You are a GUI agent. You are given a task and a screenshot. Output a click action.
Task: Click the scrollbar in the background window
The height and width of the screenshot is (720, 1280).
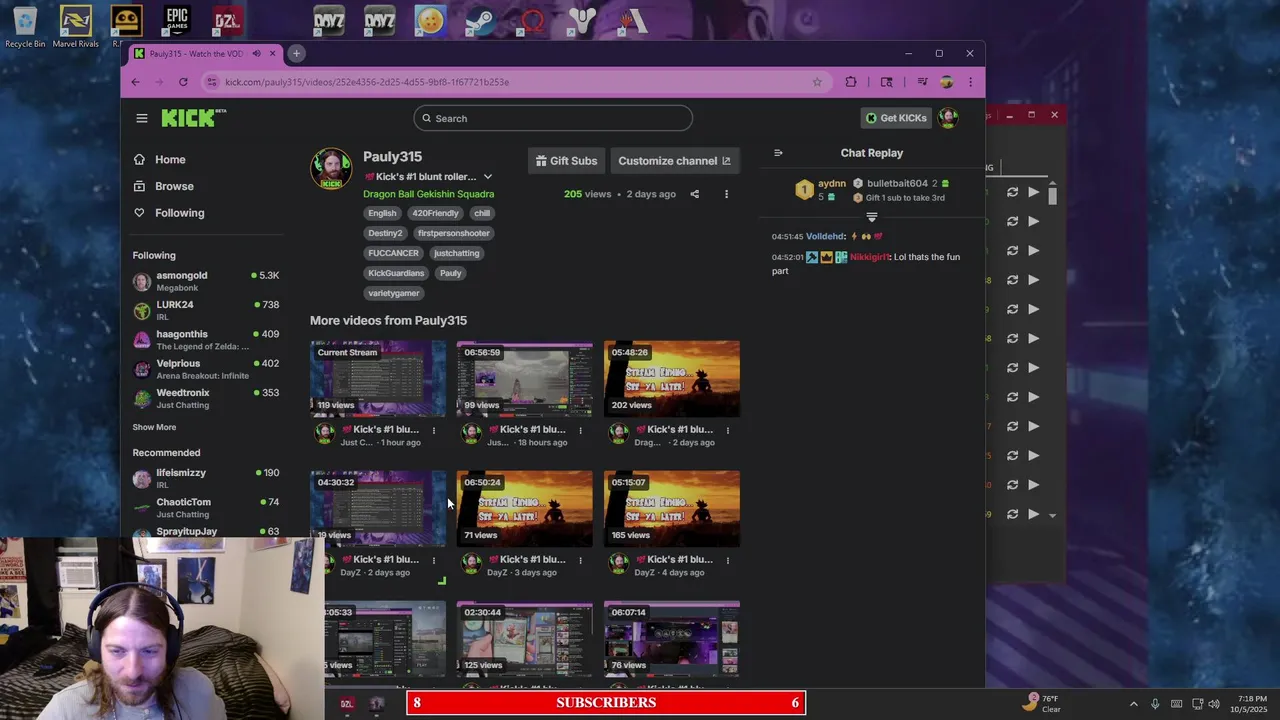coord(1052,196)
